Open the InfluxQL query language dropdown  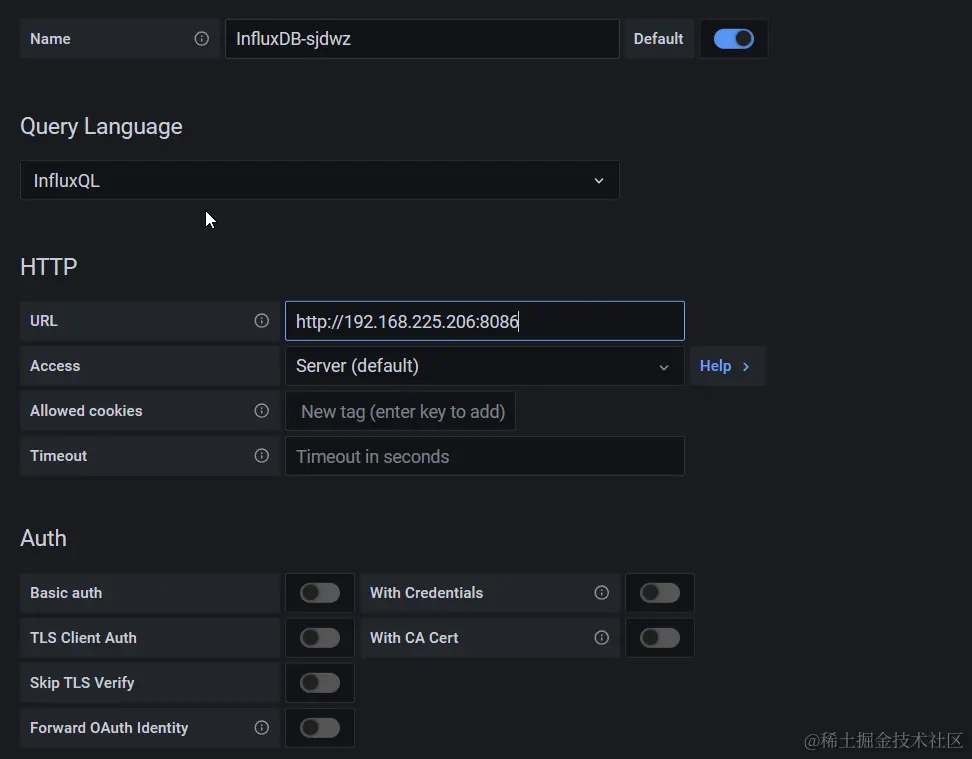coord(320,180)
